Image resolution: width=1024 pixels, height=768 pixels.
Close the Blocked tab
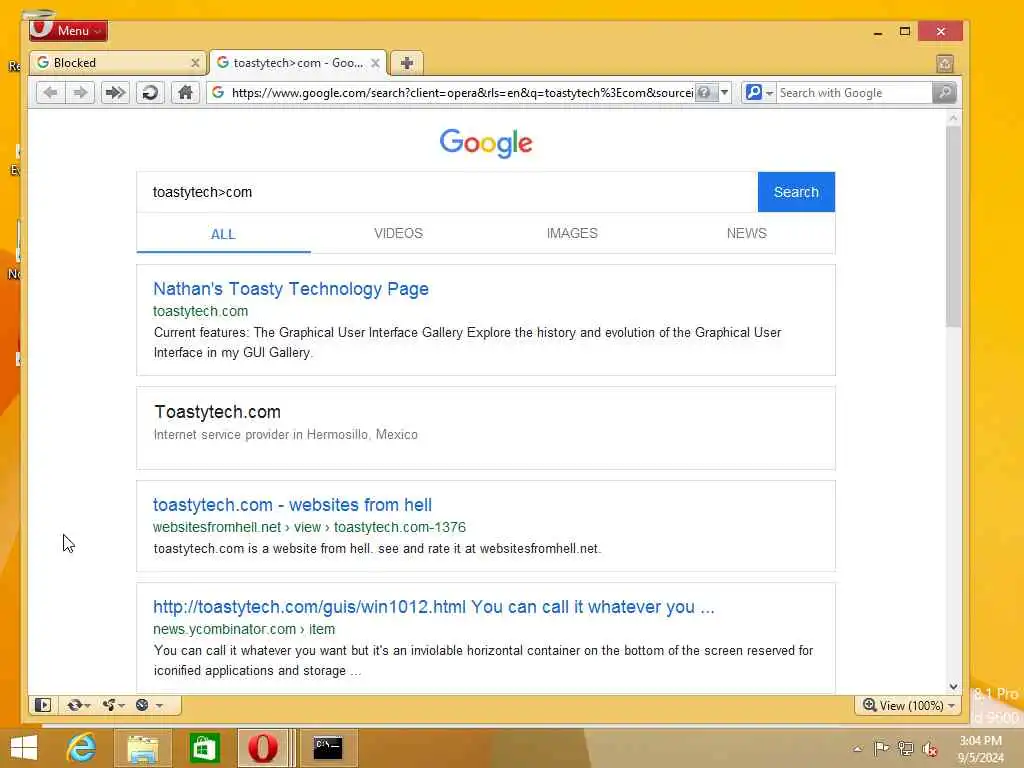click(x=195, y=63)
